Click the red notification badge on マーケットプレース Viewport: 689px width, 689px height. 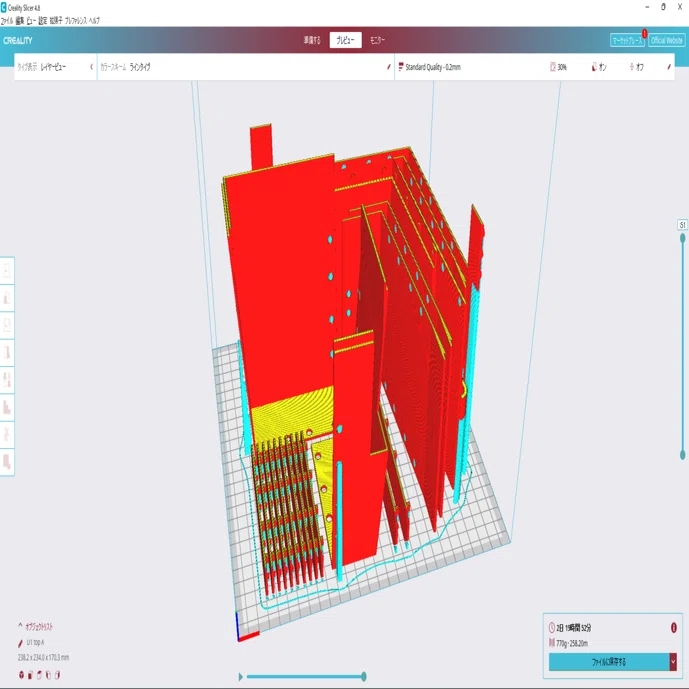pos(644,33)
